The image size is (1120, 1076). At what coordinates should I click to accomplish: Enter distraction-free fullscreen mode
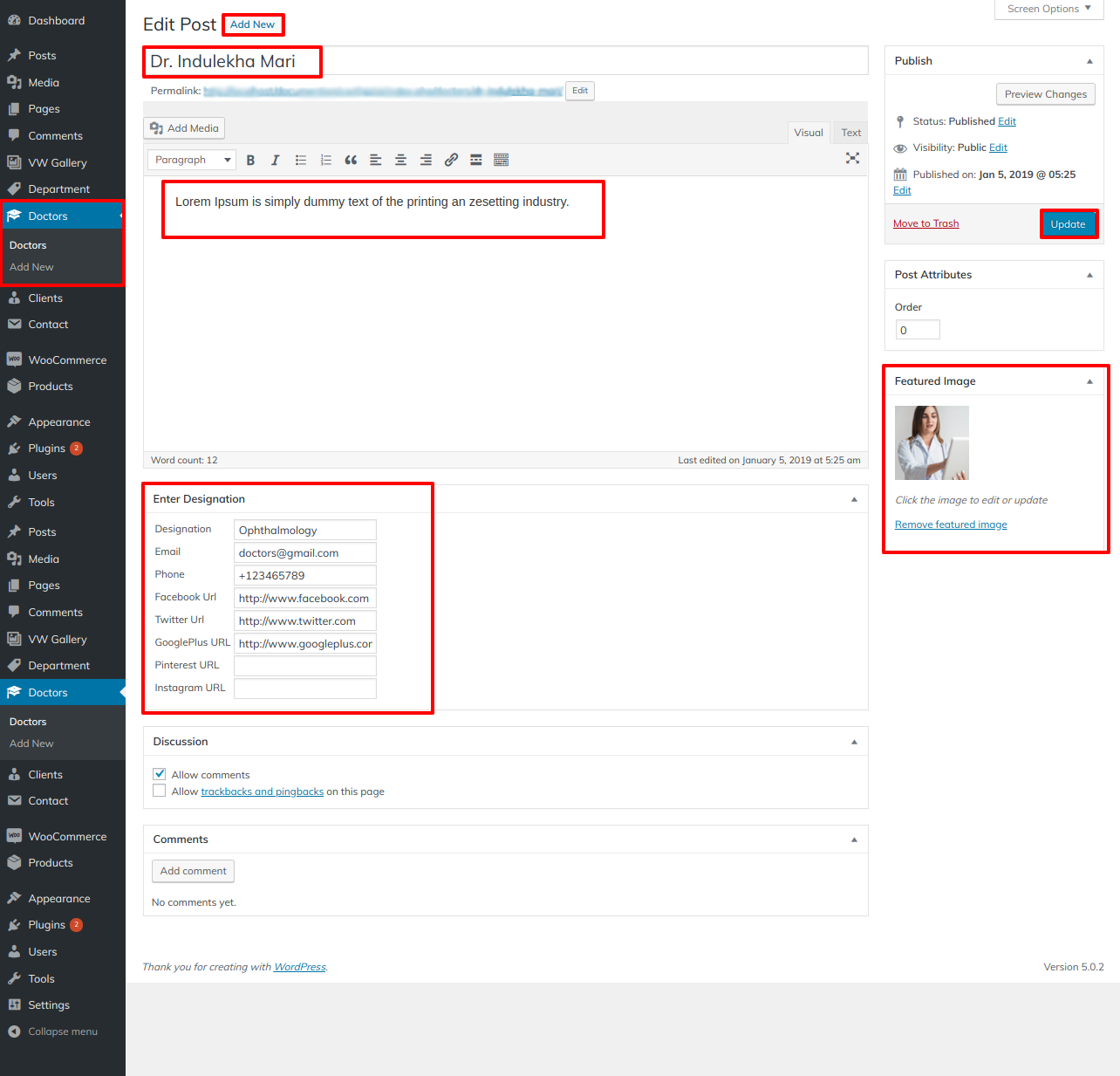pyautogui.click(x=852, y=158)
